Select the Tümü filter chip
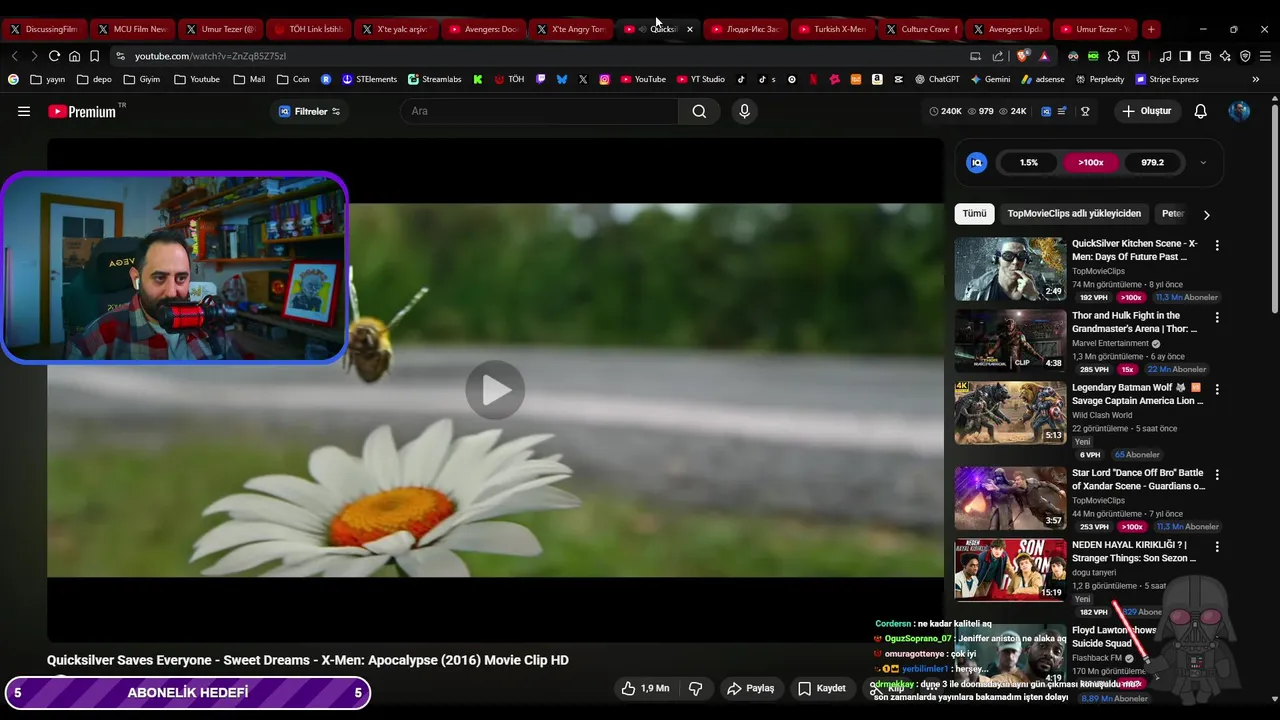 [974, 213]
